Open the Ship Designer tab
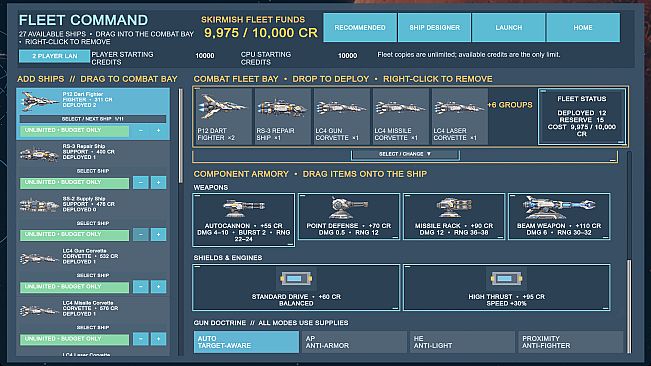Image resolution: width=651 pixels, height=366 pixels. 434,27
